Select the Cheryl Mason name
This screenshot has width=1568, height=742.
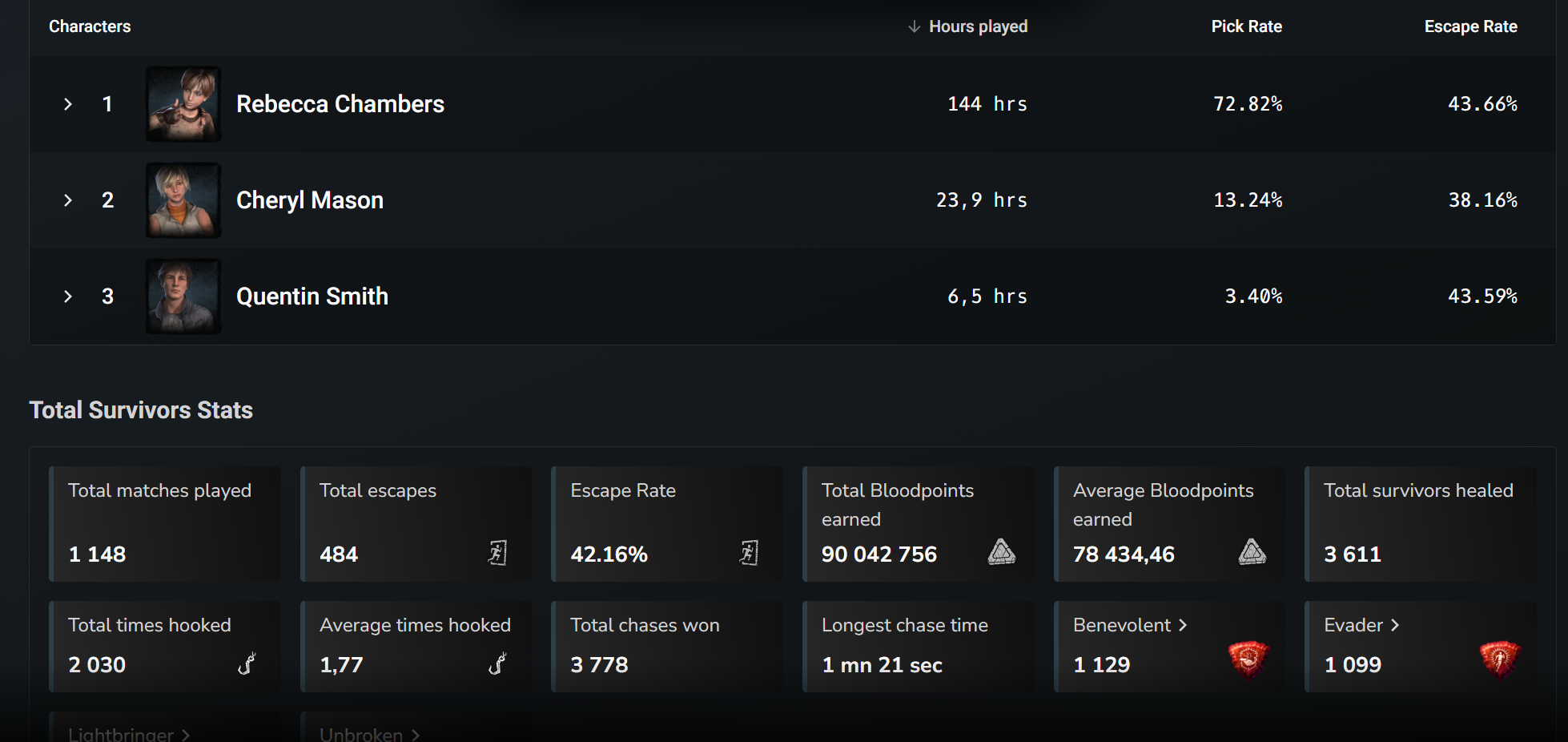310,200
